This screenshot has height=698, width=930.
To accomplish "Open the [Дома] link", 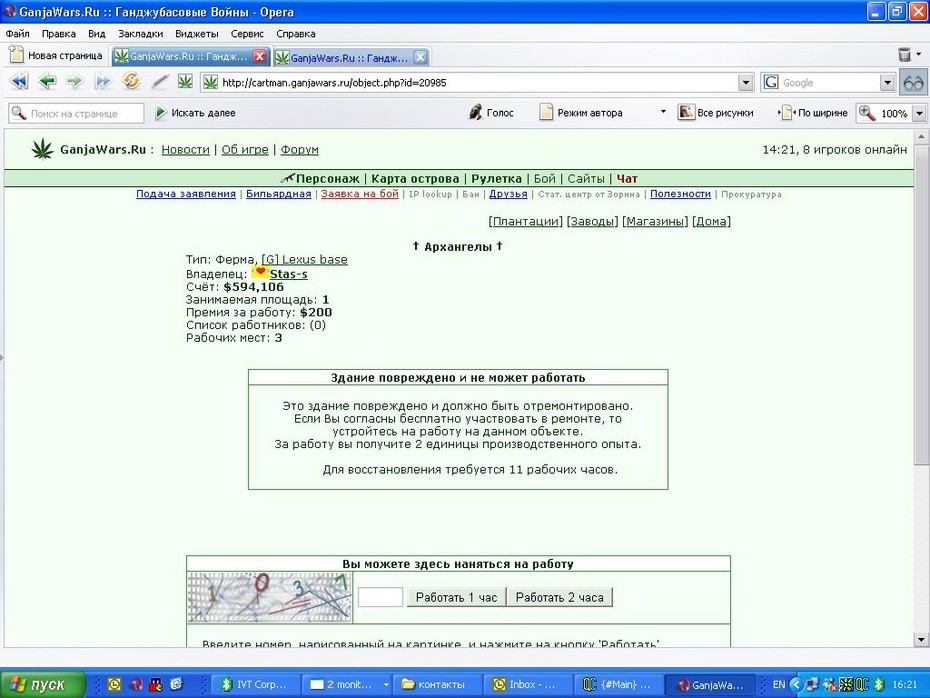I will point(711,221).
